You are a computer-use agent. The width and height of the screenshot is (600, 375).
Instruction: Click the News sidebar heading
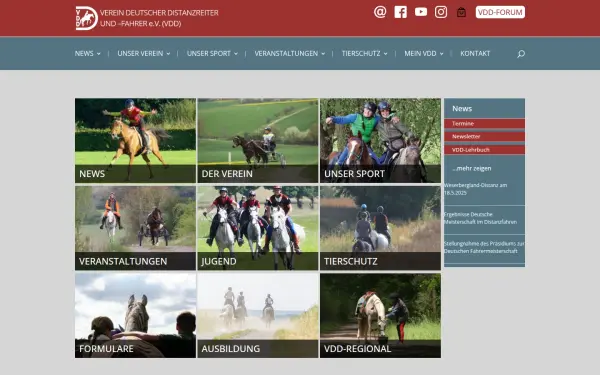pyautogui.click(x=462, y=109)
